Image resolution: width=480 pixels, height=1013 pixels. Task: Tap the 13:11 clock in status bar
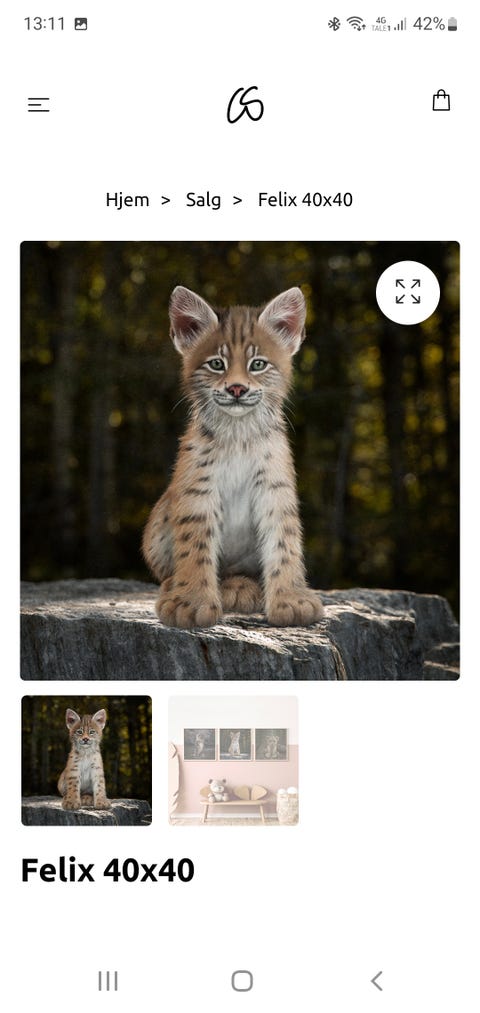pyautogui.click(x=45, y=24)
